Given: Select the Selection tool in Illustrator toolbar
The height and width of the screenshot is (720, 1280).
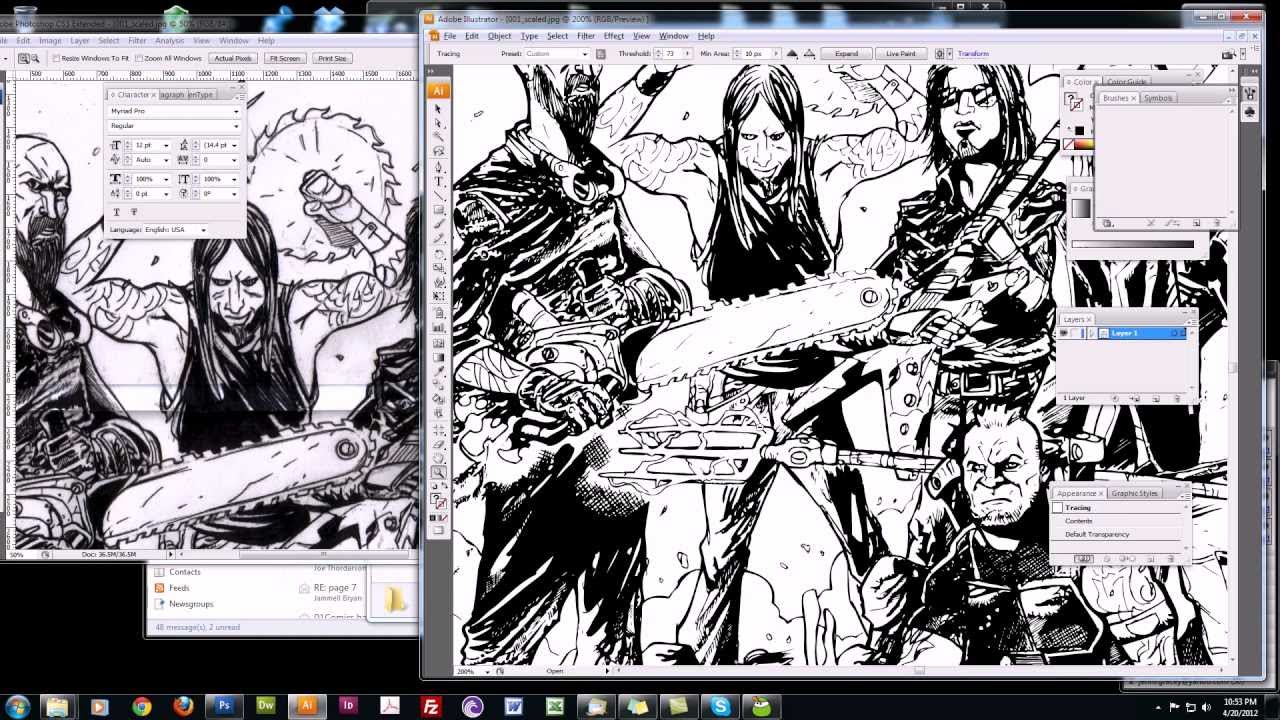Looking at the screenshot, I should pyautogui.click(x=437, y=109).
